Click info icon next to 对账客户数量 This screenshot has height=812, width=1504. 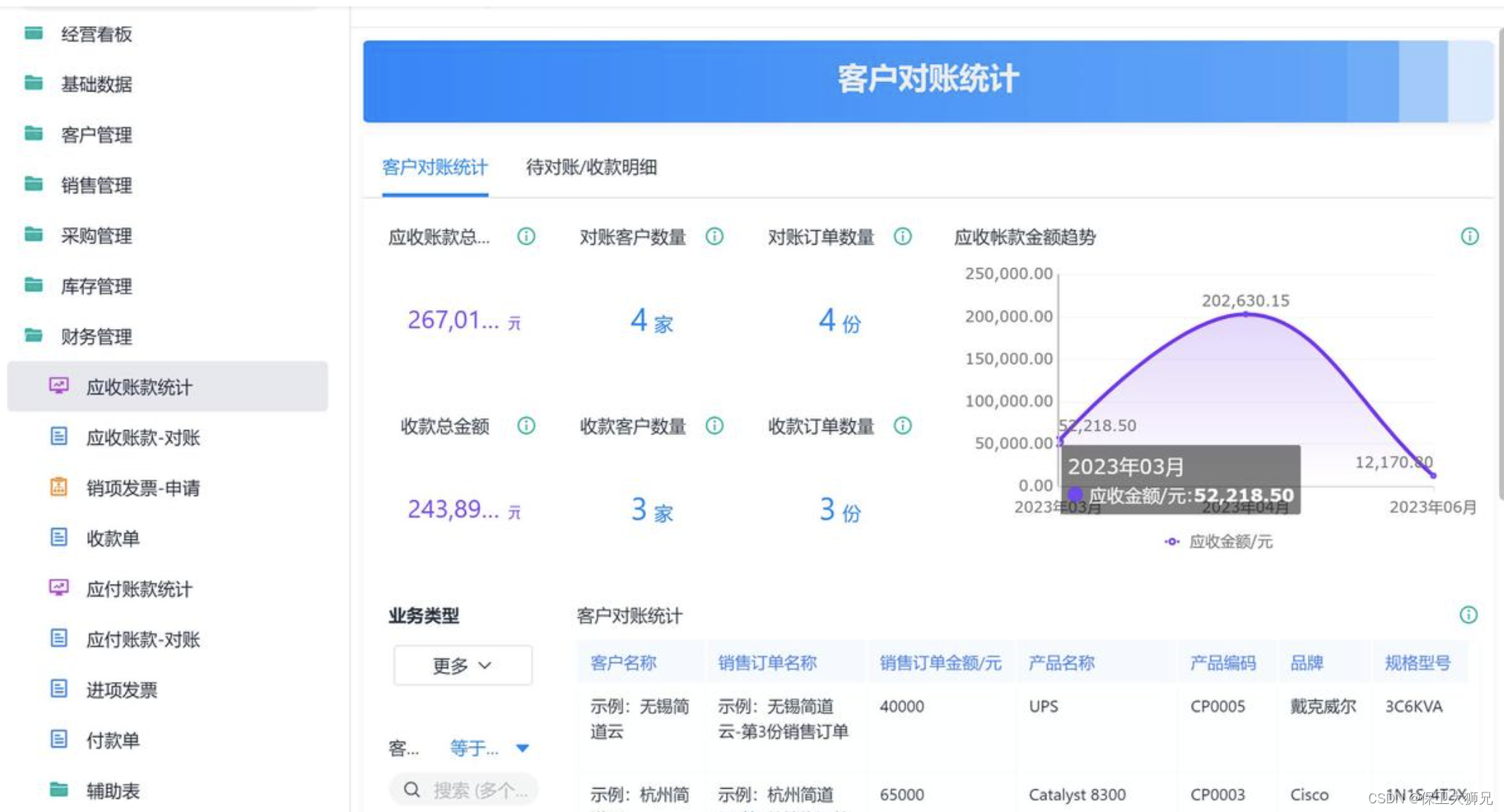click(x=714, y=236)
